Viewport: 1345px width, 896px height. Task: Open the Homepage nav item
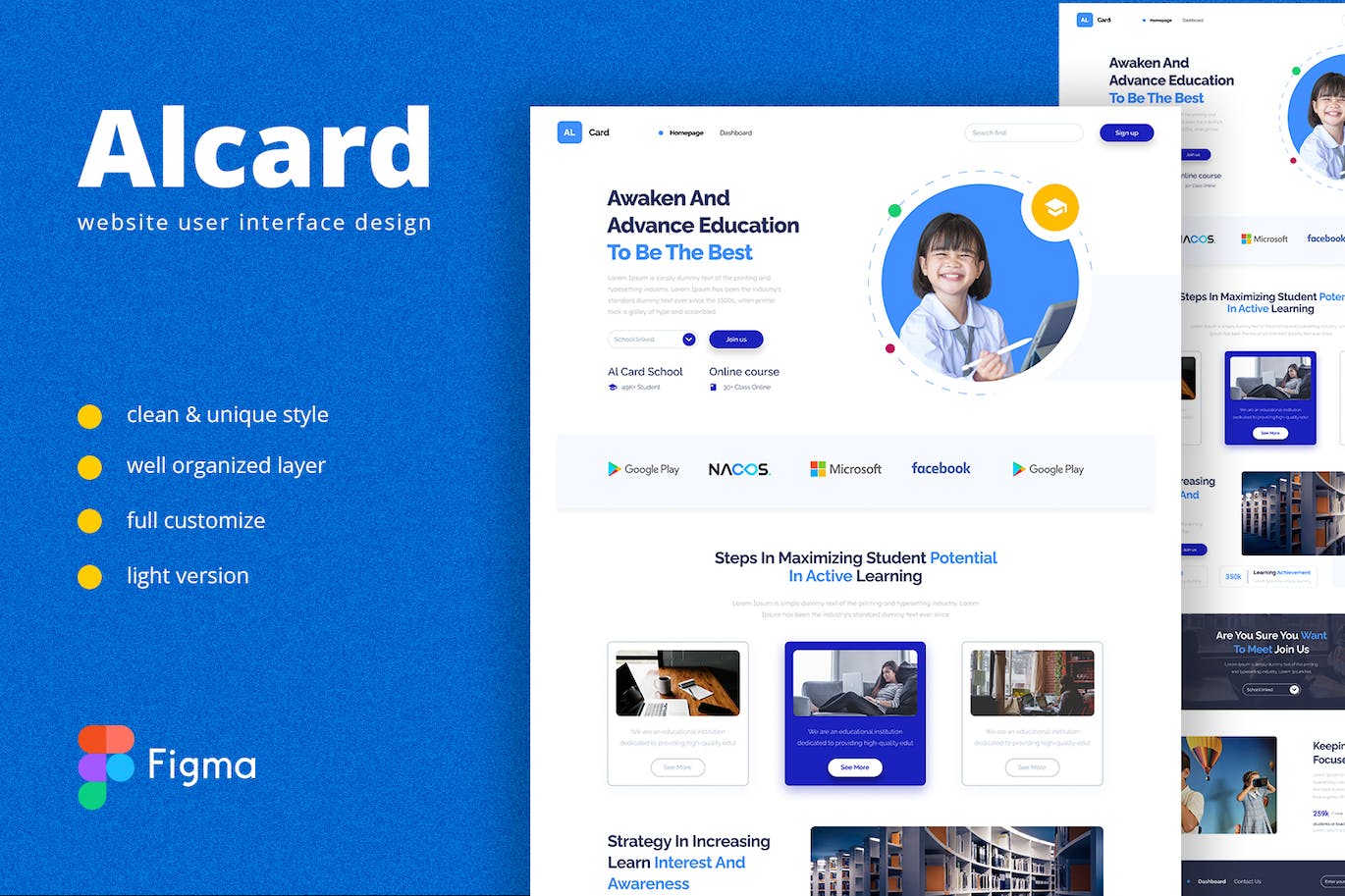[x=686, y=132]
